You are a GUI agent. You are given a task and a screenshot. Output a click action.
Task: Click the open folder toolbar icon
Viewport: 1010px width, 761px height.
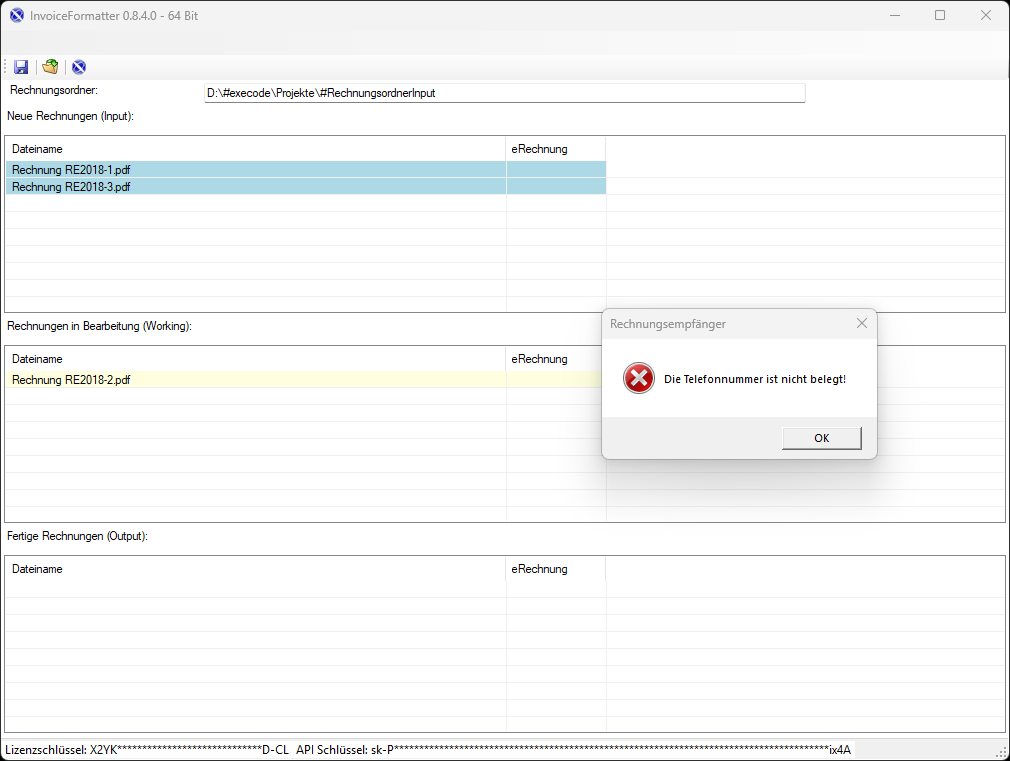50,67
